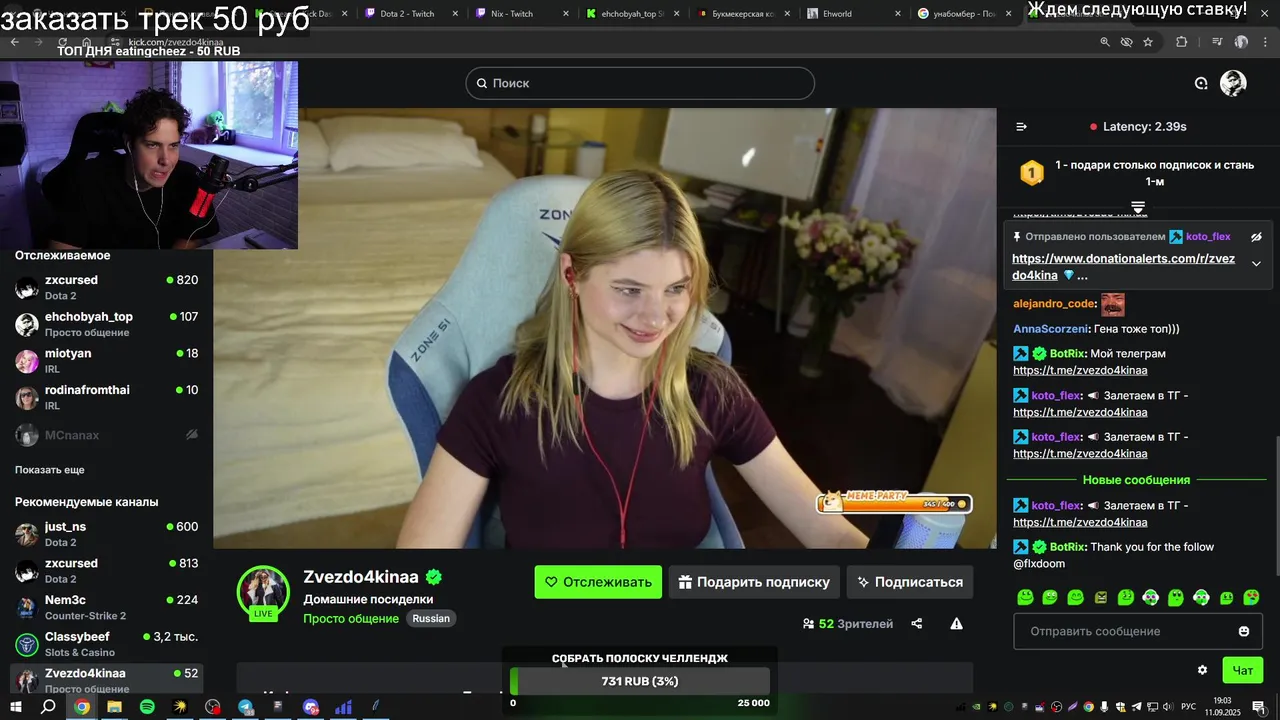The width and height of the screenshot is (1280, 720).
Task: Open zxcursed channel in Отслеживаемое list
Action: click(106, 287)
